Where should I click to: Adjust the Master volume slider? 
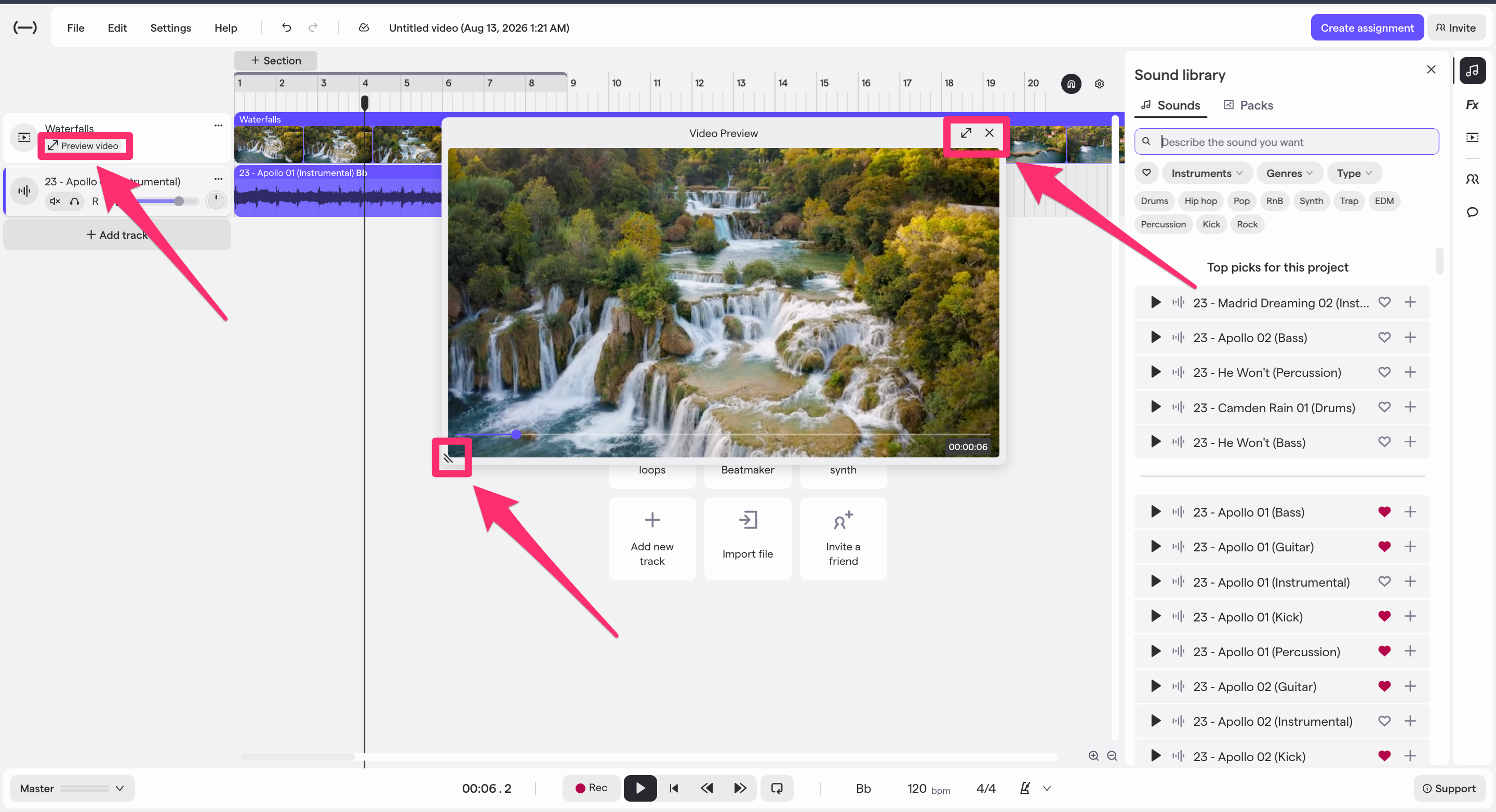(x=85, y=788)
